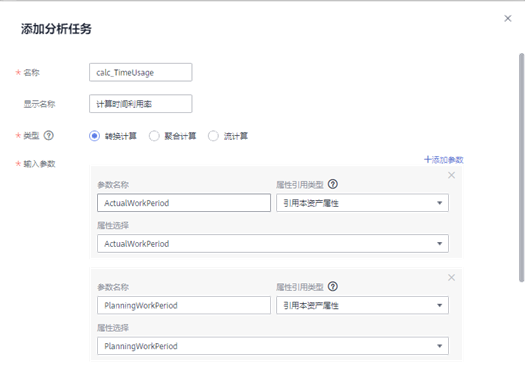Click the dialog's vertical scrollbar

point(521,167)
